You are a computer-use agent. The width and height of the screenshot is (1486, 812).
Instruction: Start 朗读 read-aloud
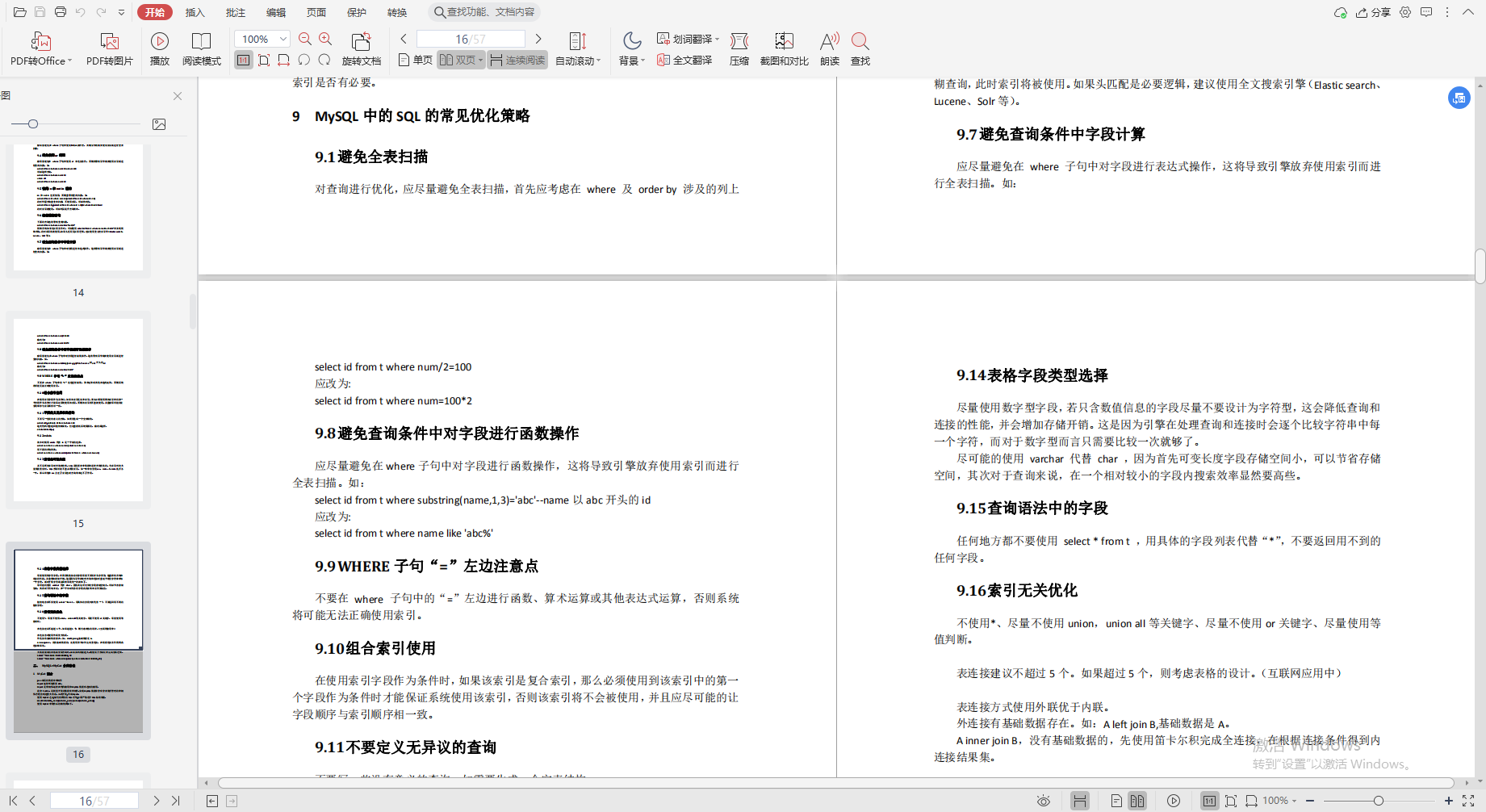point(828,48)
